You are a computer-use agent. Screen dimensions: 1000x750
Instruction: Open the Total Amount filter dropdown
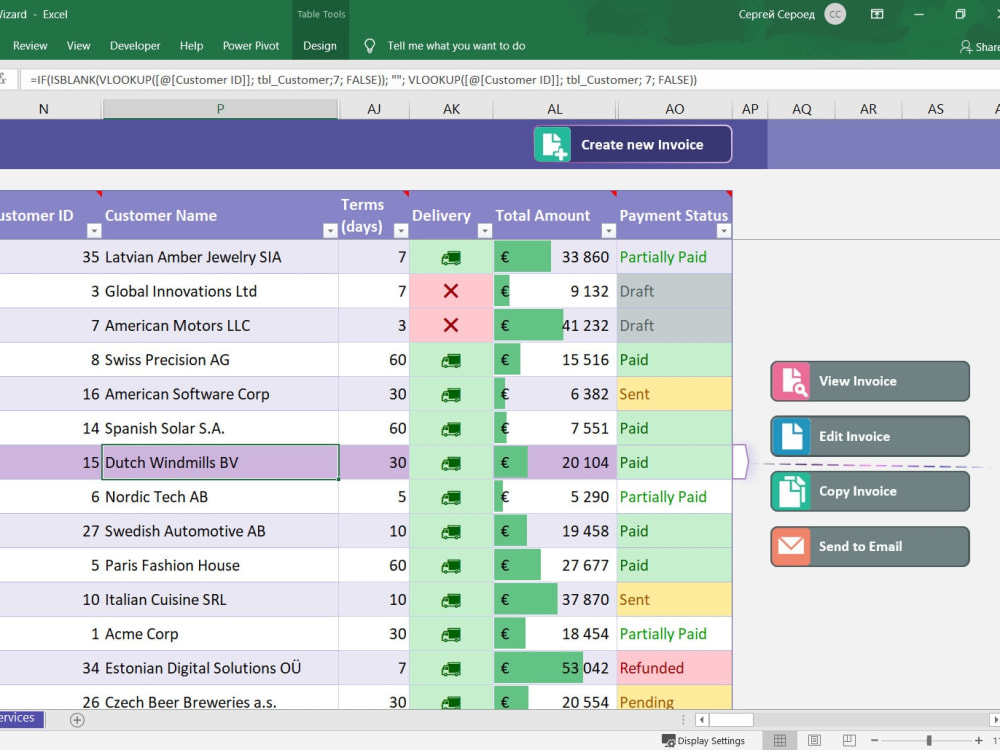[608, 231]
